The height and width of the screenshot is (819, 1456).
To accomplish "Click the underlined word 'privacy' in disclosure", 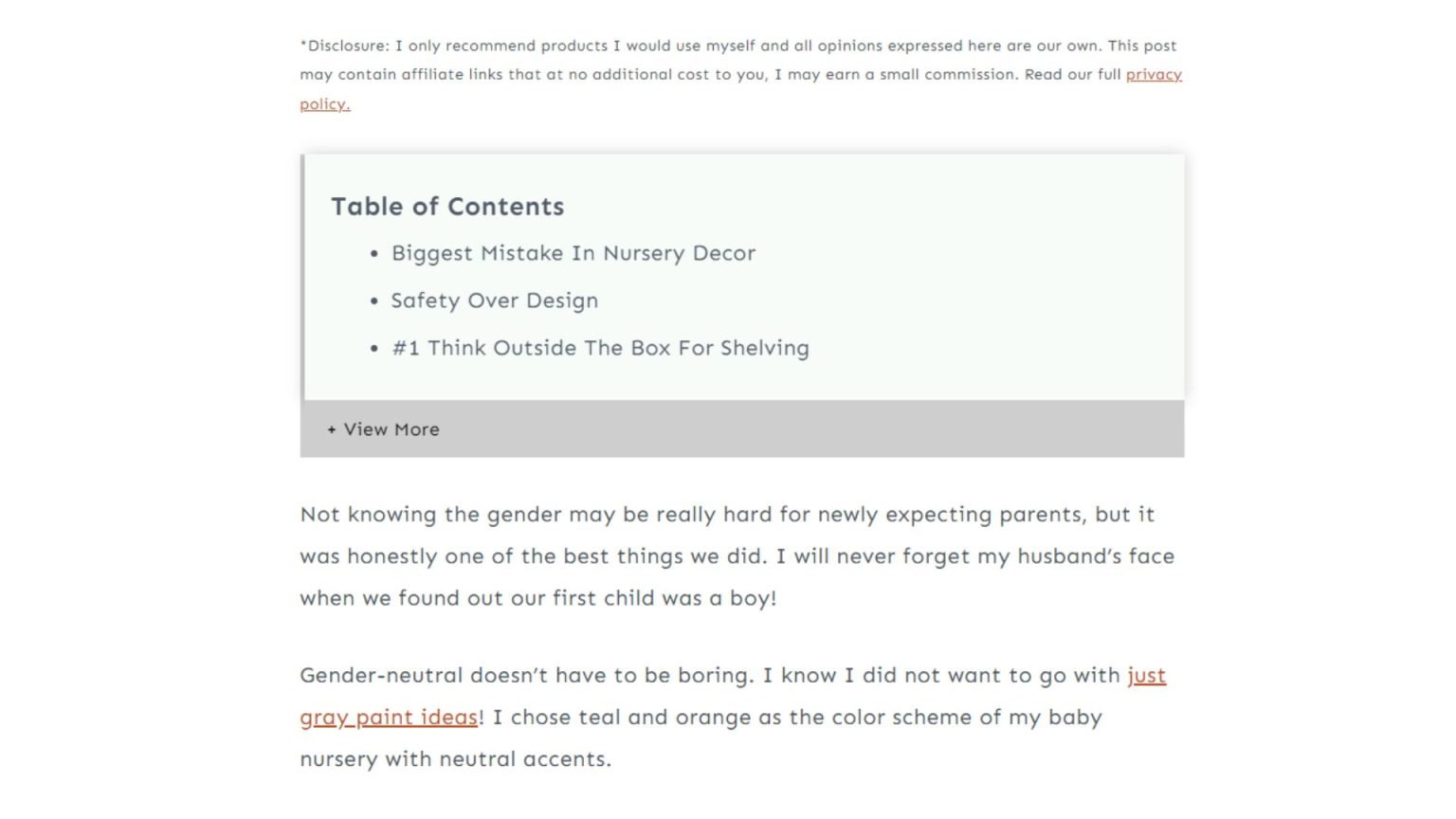I will click(x=1153, y=75).
